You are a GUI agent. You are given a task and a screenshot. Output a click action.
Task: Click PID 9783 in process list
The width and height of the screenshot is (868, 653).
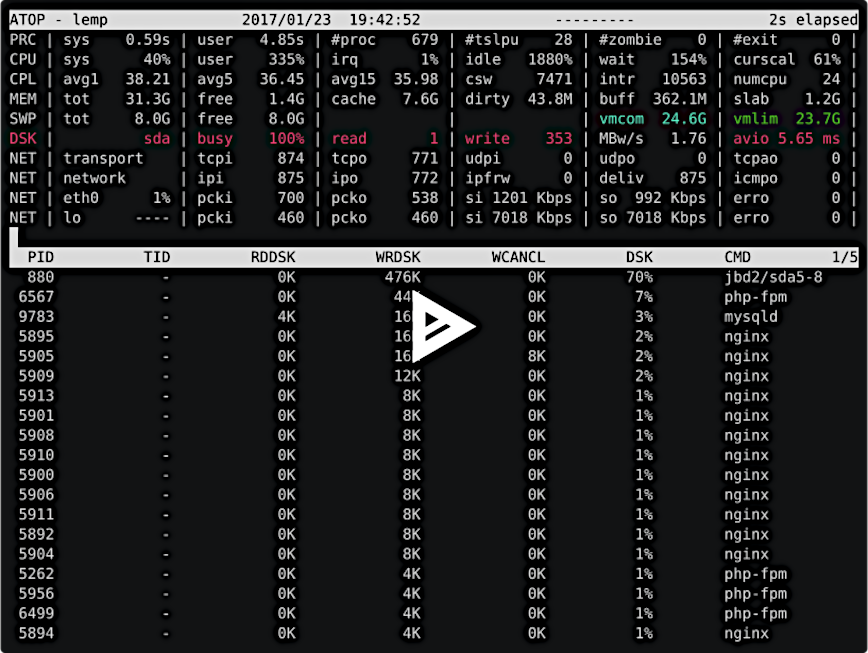[36, 317]
